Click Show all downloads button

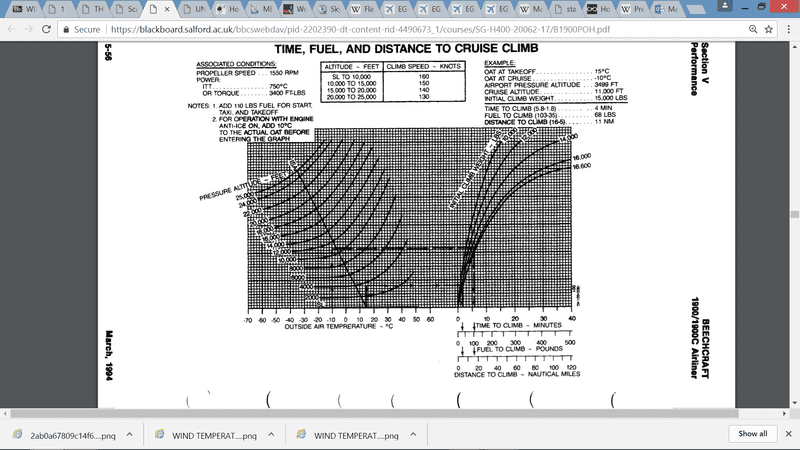pos(753,434)
